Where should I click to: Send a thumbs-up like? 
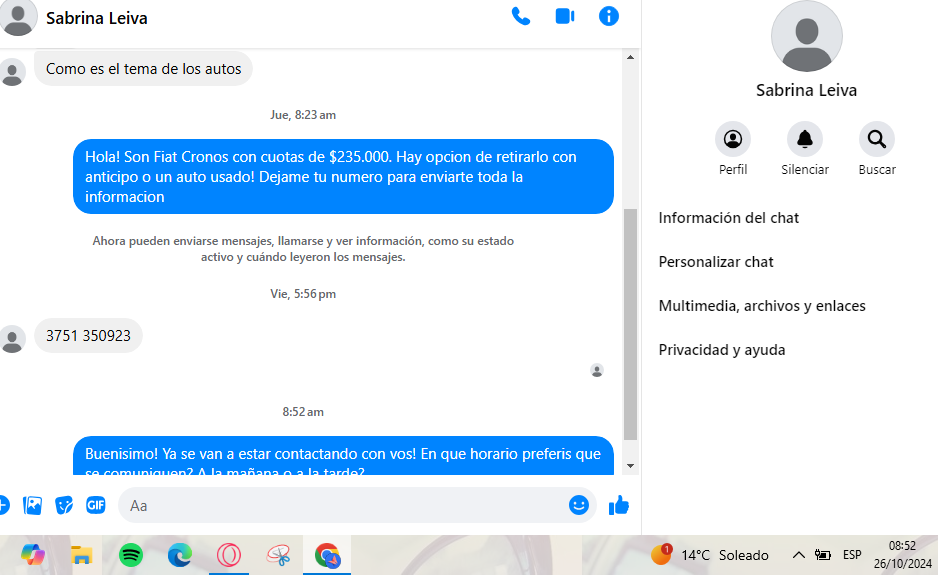tap(619, 506)
